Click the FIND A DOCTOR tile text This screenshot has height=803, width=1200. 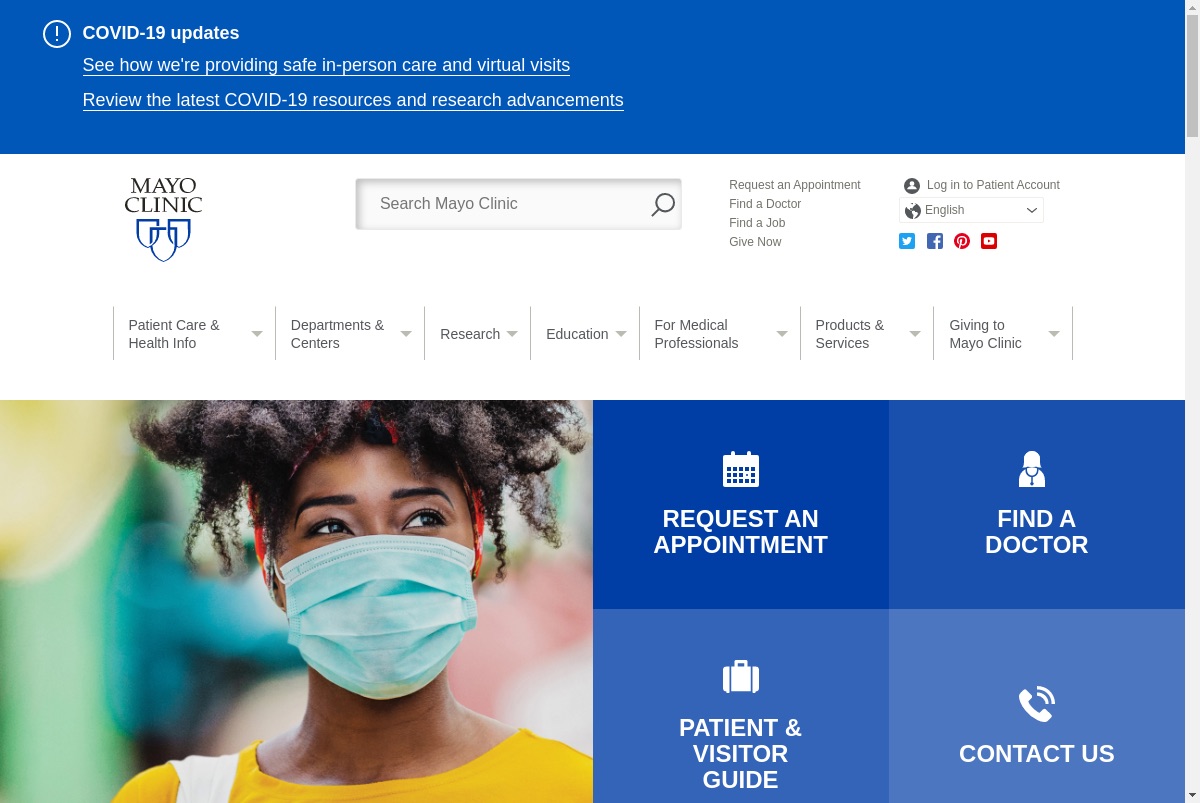[x=1037, y=532]
